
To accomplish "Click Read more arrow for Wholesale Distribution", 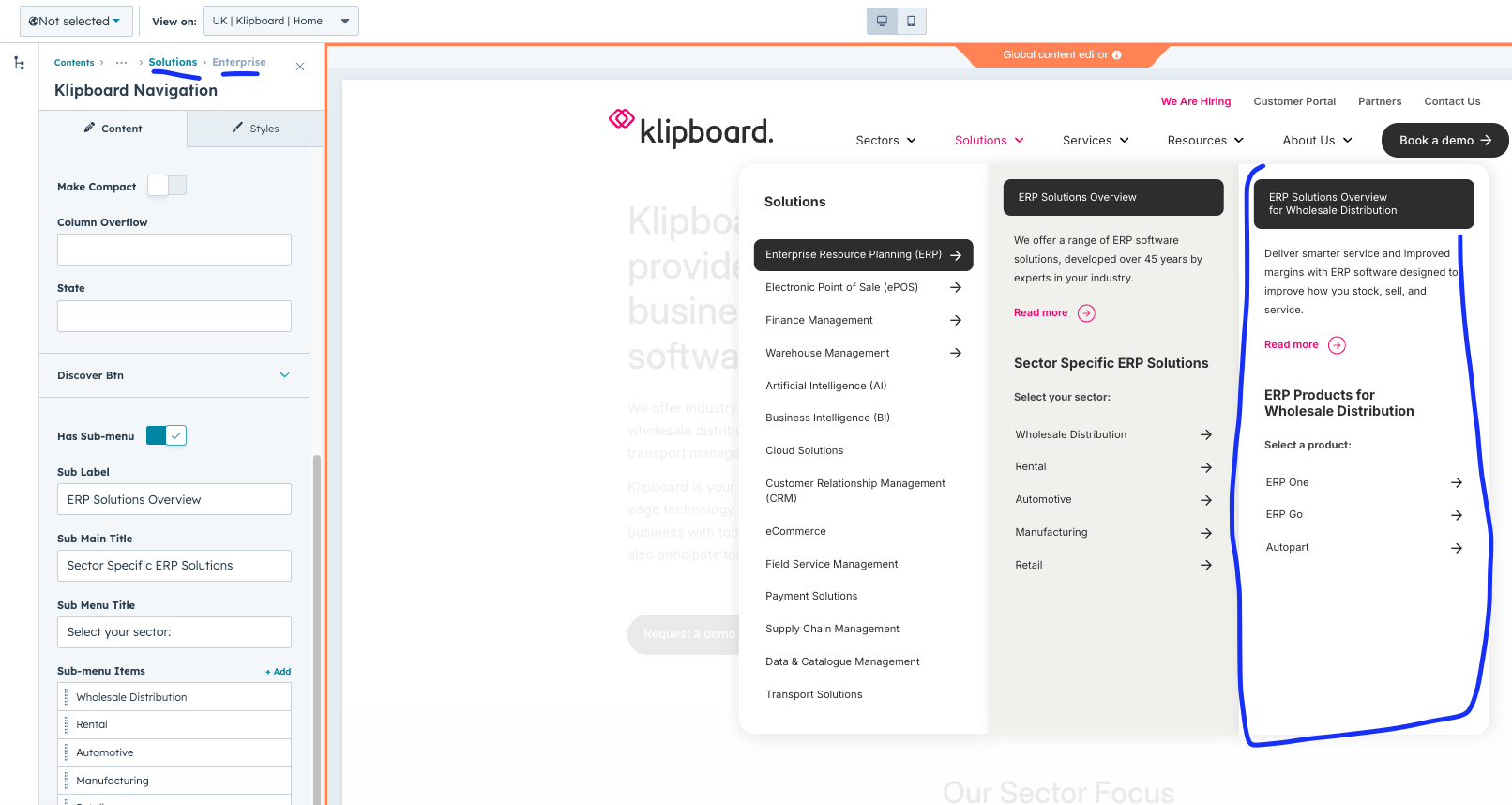I will pos(1338,345).
